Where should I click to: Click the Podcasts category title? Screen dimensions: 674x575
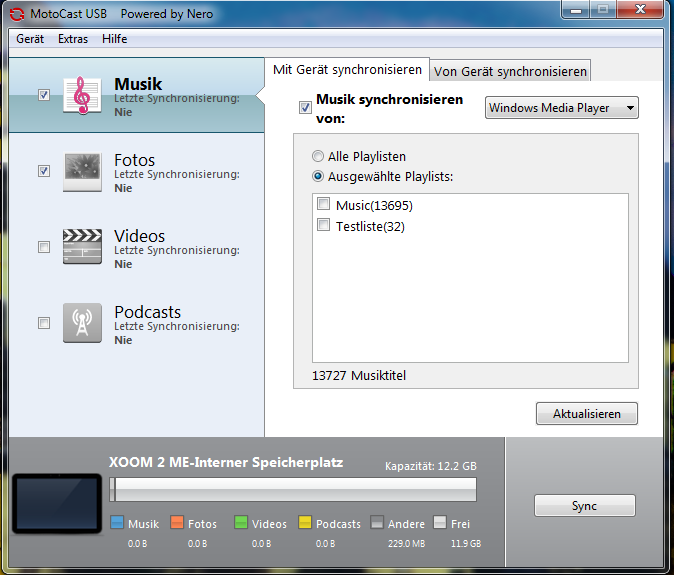click(x=147, y=312)
